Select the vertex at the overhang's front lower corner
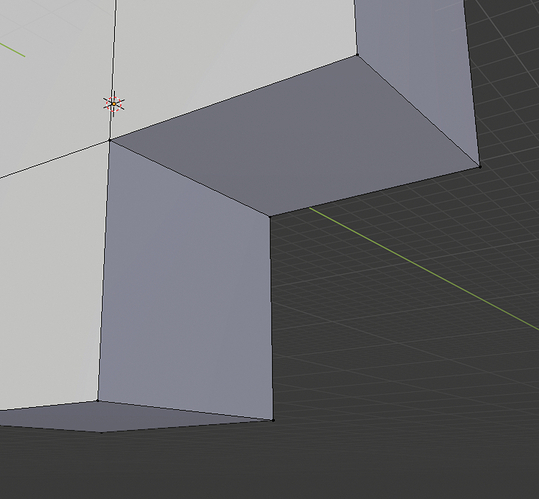Screen dimensions: 539x499 pos(270,216)
